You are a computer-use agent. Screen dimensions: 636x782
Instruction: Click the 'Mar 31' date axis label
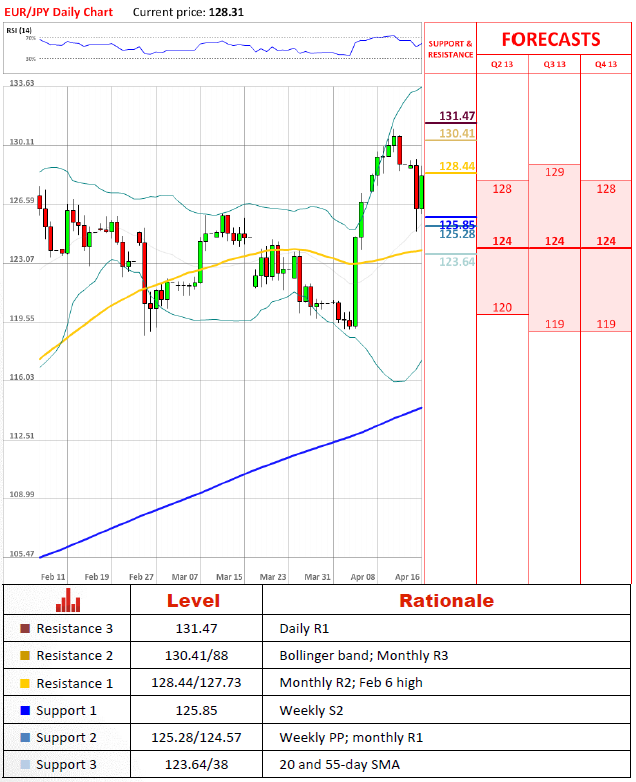tap(317, 577)
